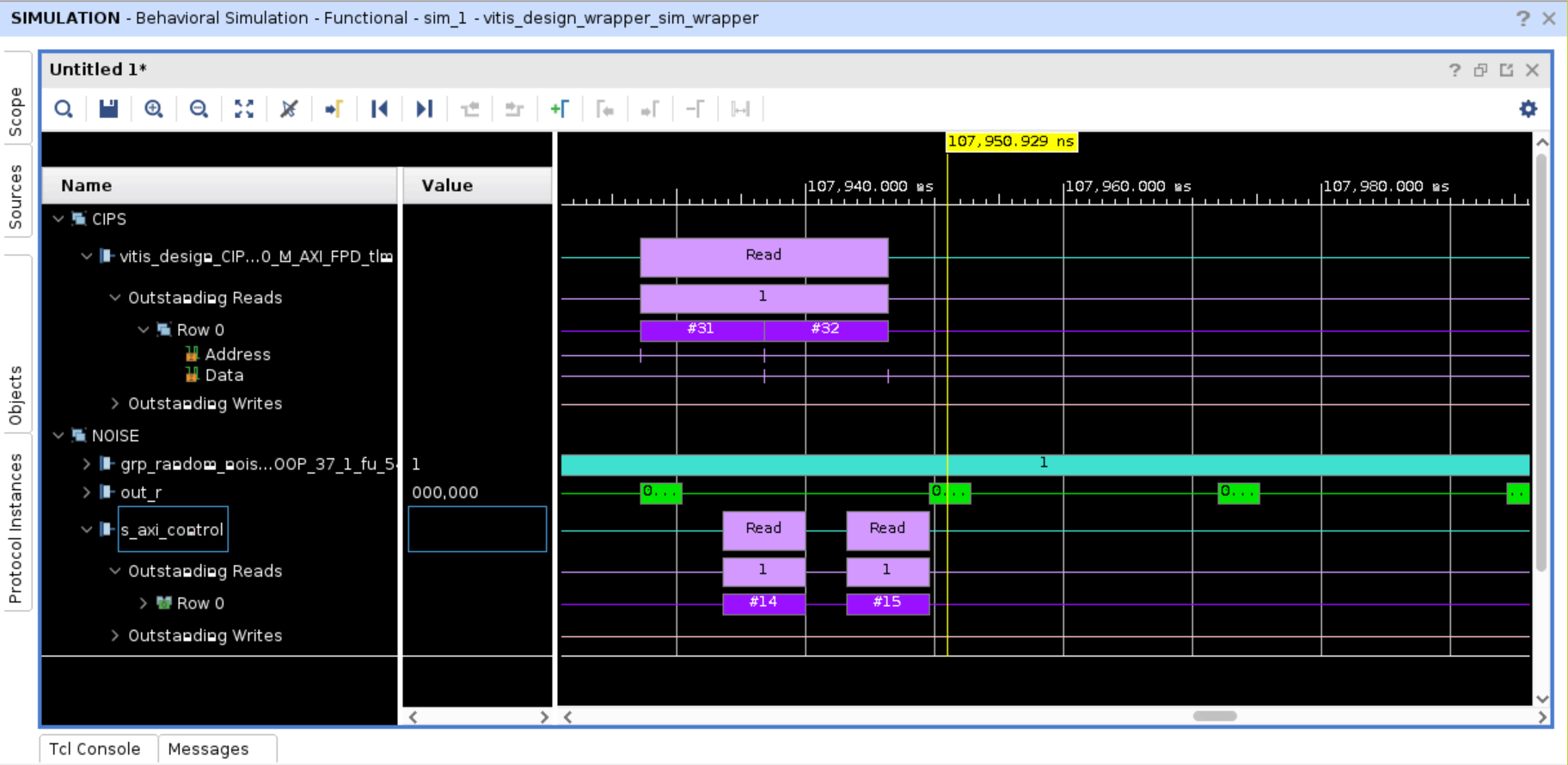Save the waveform configuration
1568x765 pixels.
pyautogui.click(x=108, y=109)
